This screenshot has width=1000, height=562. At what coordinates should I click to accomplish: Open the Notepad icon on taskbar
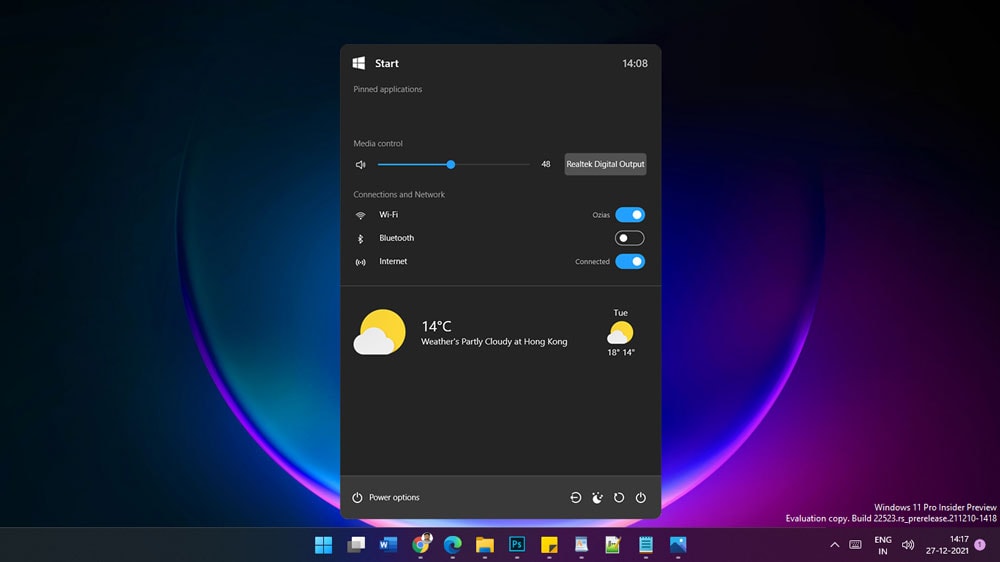[x=645, y=545]
